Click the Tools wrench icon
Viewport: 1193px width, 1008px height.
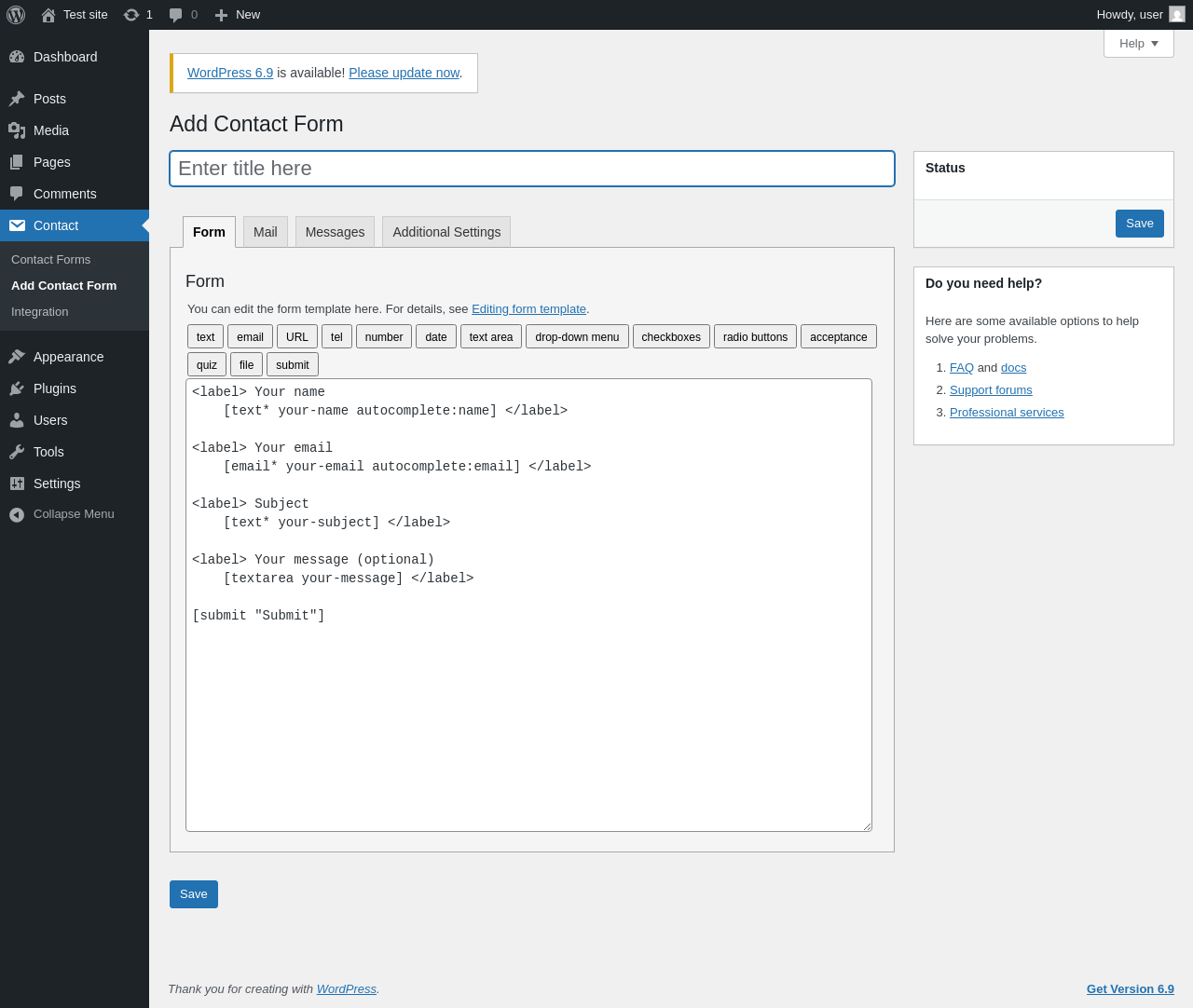click(17, 452)
